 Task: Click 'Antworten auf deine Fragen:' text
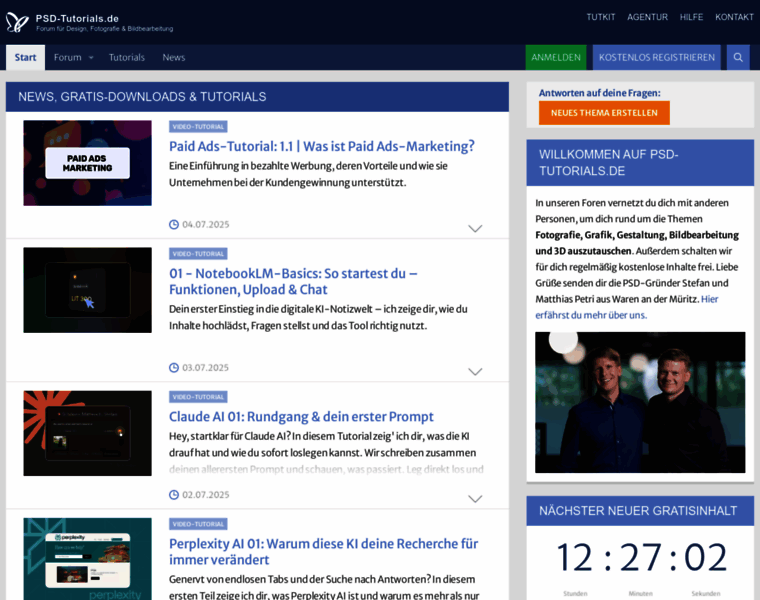point(600,93)
